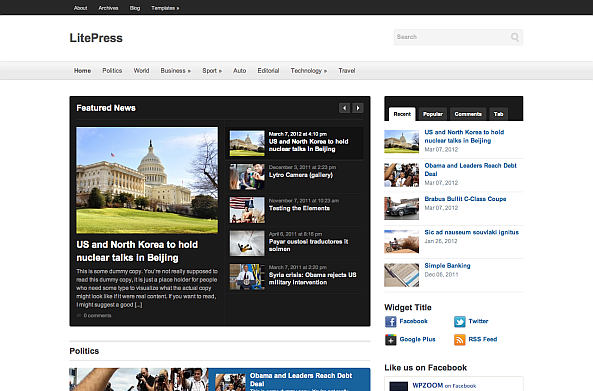Open the Google Plus icon
The width and height of the screenshot is (593, 391).
pos(390,340)
